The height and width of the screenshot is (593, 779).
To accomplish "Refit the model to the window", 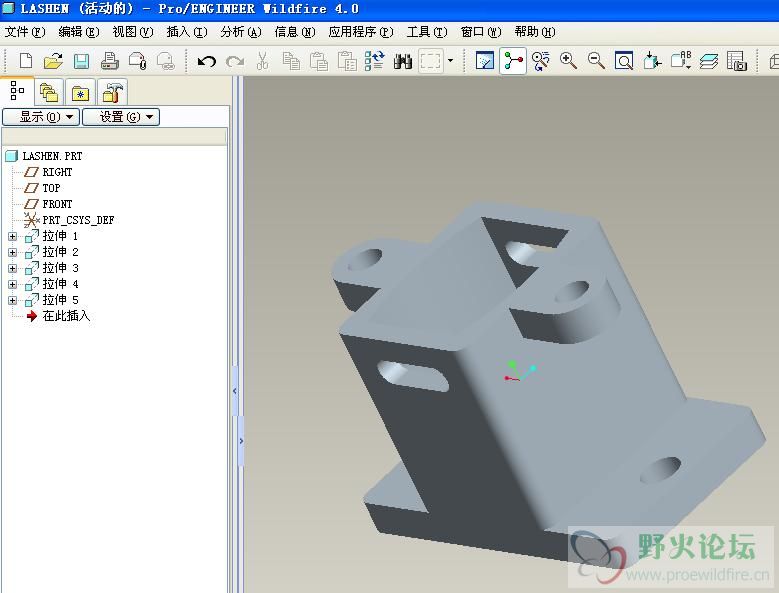I will tap(624, 61).
